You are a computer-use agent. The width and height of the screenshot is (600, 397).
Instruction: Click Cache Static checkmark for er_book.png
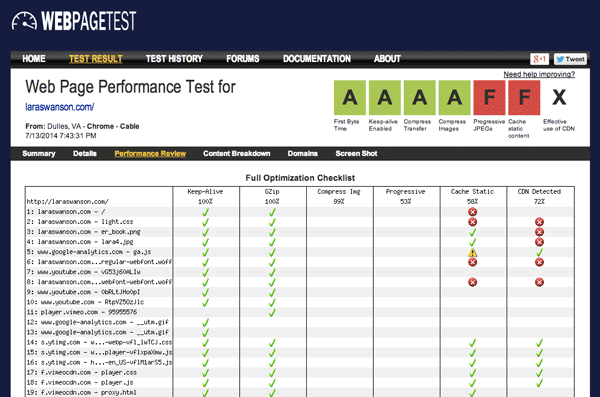[473, 232]
